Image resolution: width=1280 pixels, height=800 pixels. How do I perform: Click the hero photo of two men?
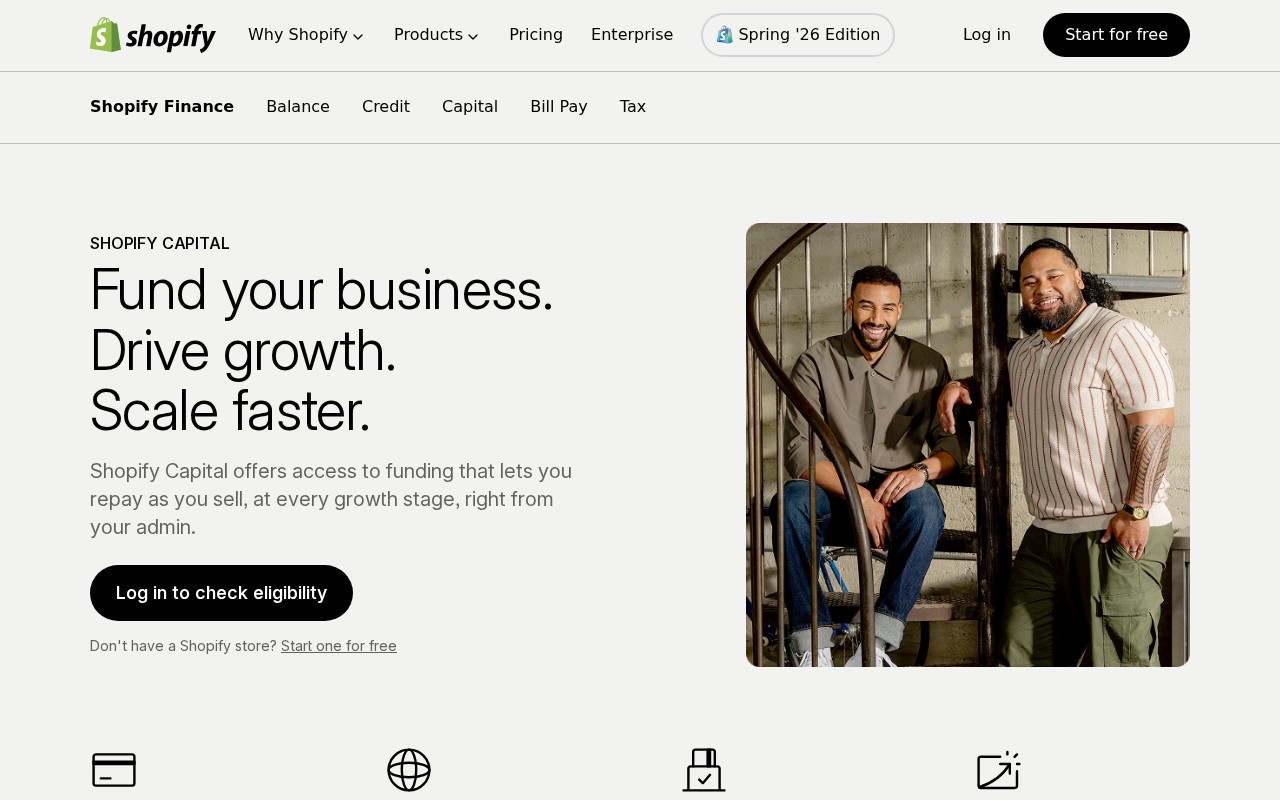[968, 445]
